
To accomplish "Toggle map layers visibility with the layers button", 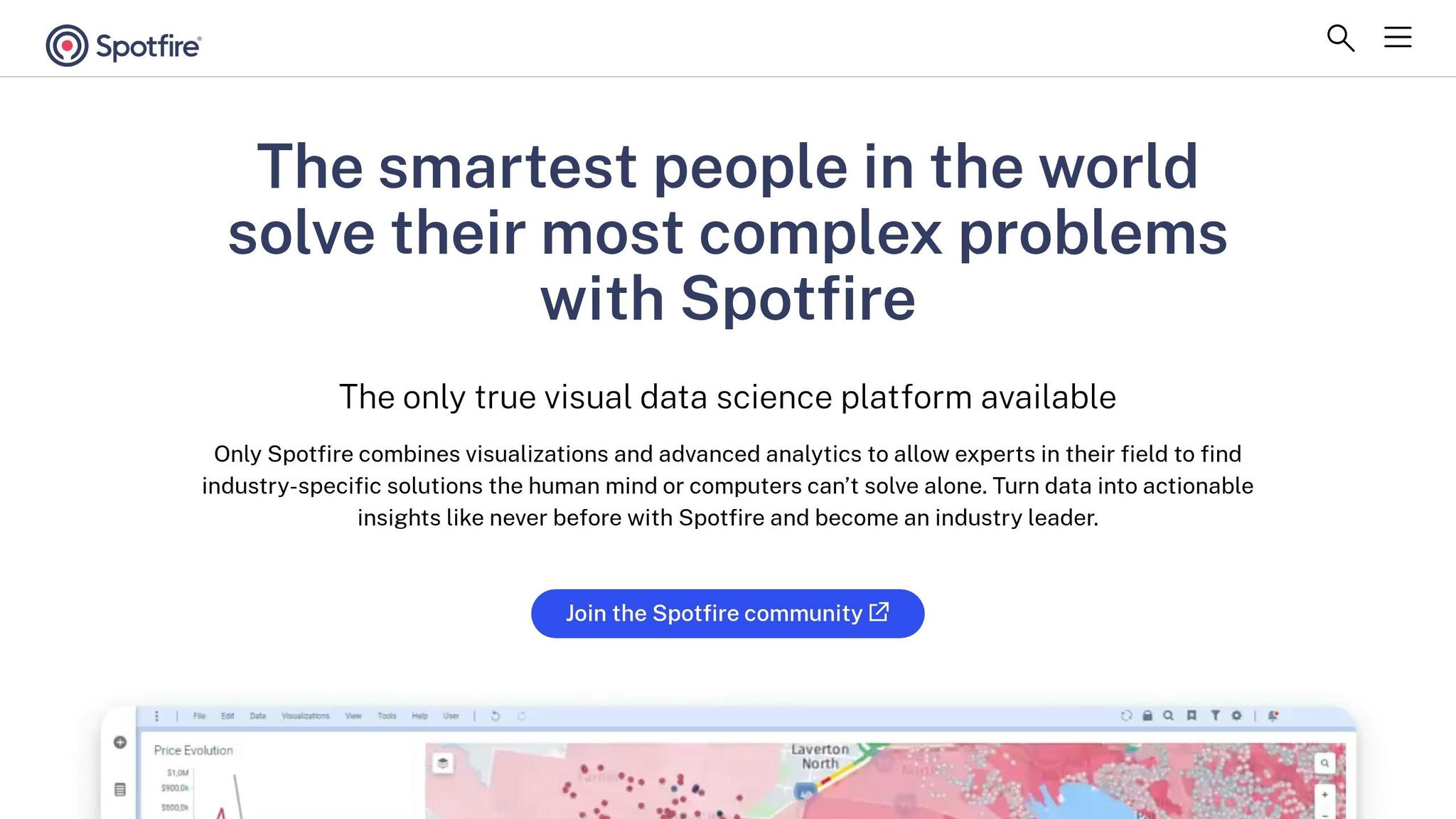I will click(x=444, y=762).
